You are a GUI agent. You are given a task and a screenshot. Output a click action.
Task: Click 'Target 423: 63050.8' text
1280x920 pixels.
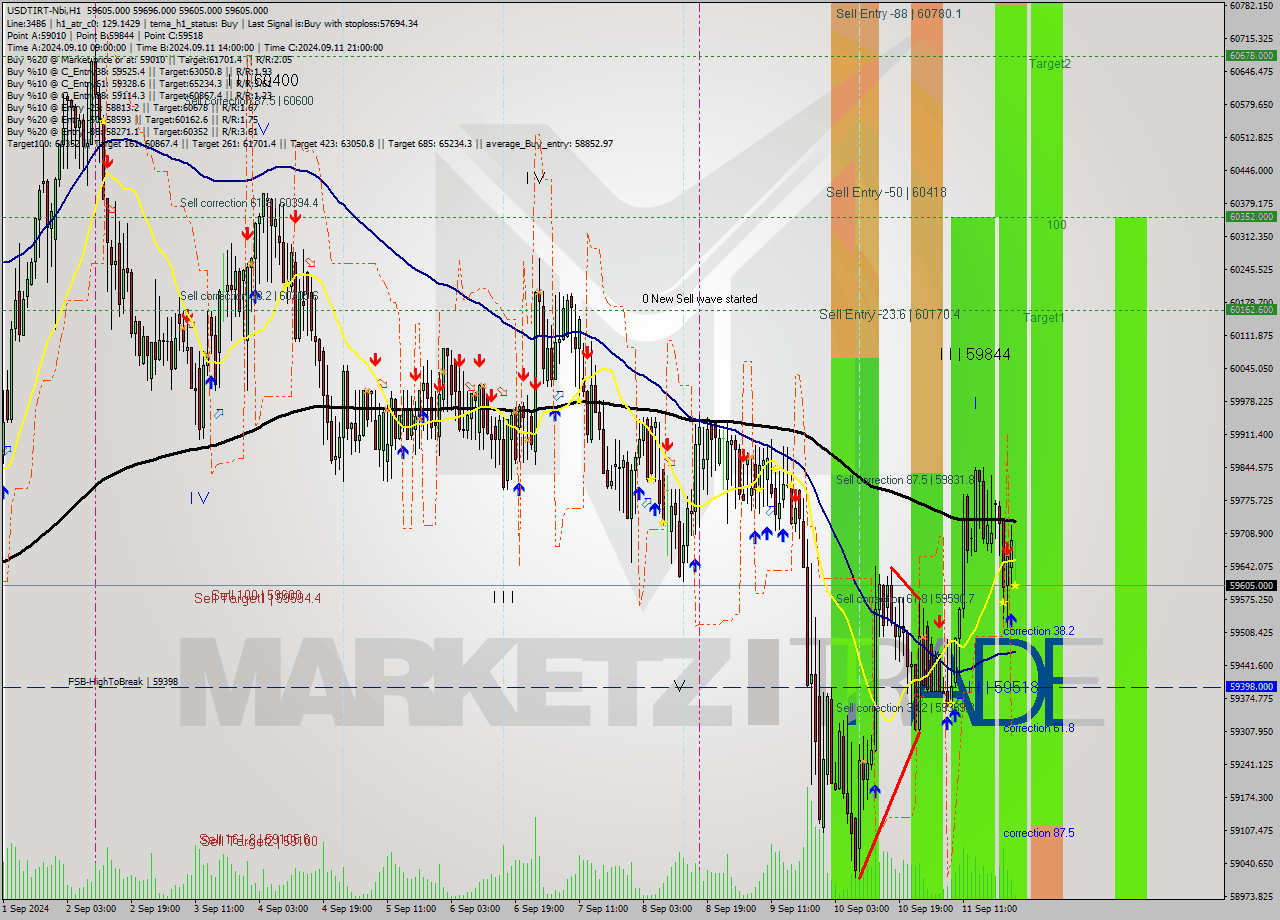(x=333, y=143)
